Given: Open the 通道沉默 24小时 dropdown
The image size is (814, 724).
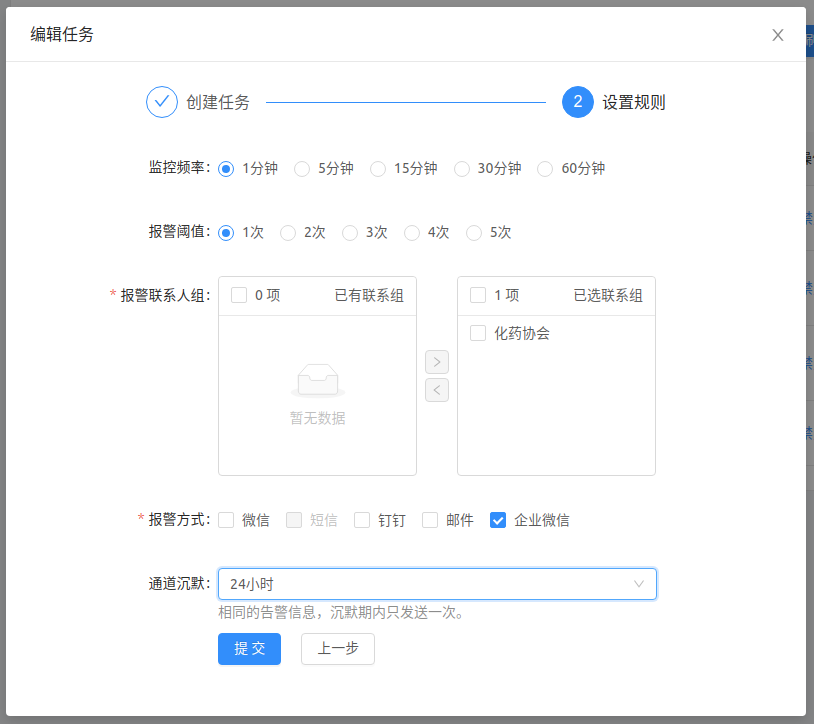Looking at the screenshot, I should pos(437,584).
